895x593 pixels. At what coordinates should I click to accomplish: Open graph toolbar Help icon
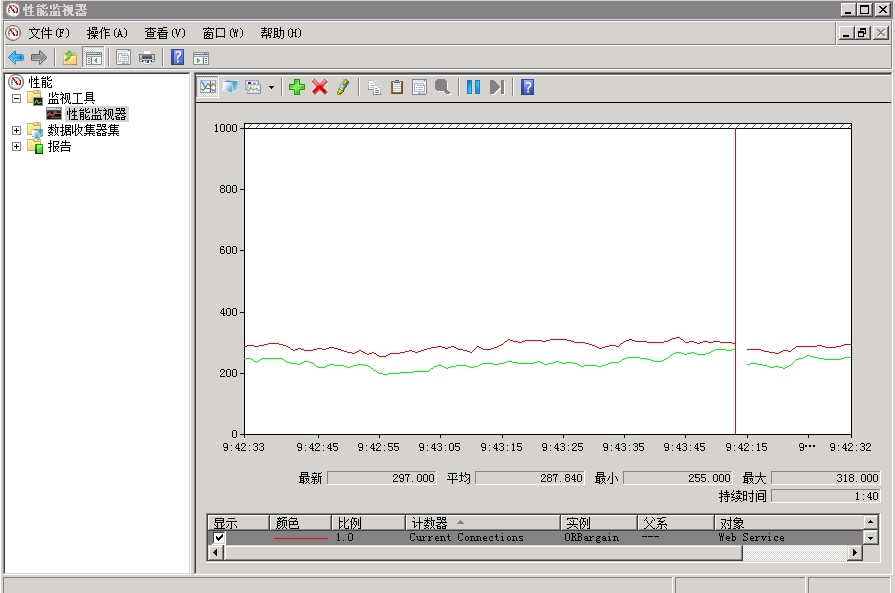coord(527,87)
